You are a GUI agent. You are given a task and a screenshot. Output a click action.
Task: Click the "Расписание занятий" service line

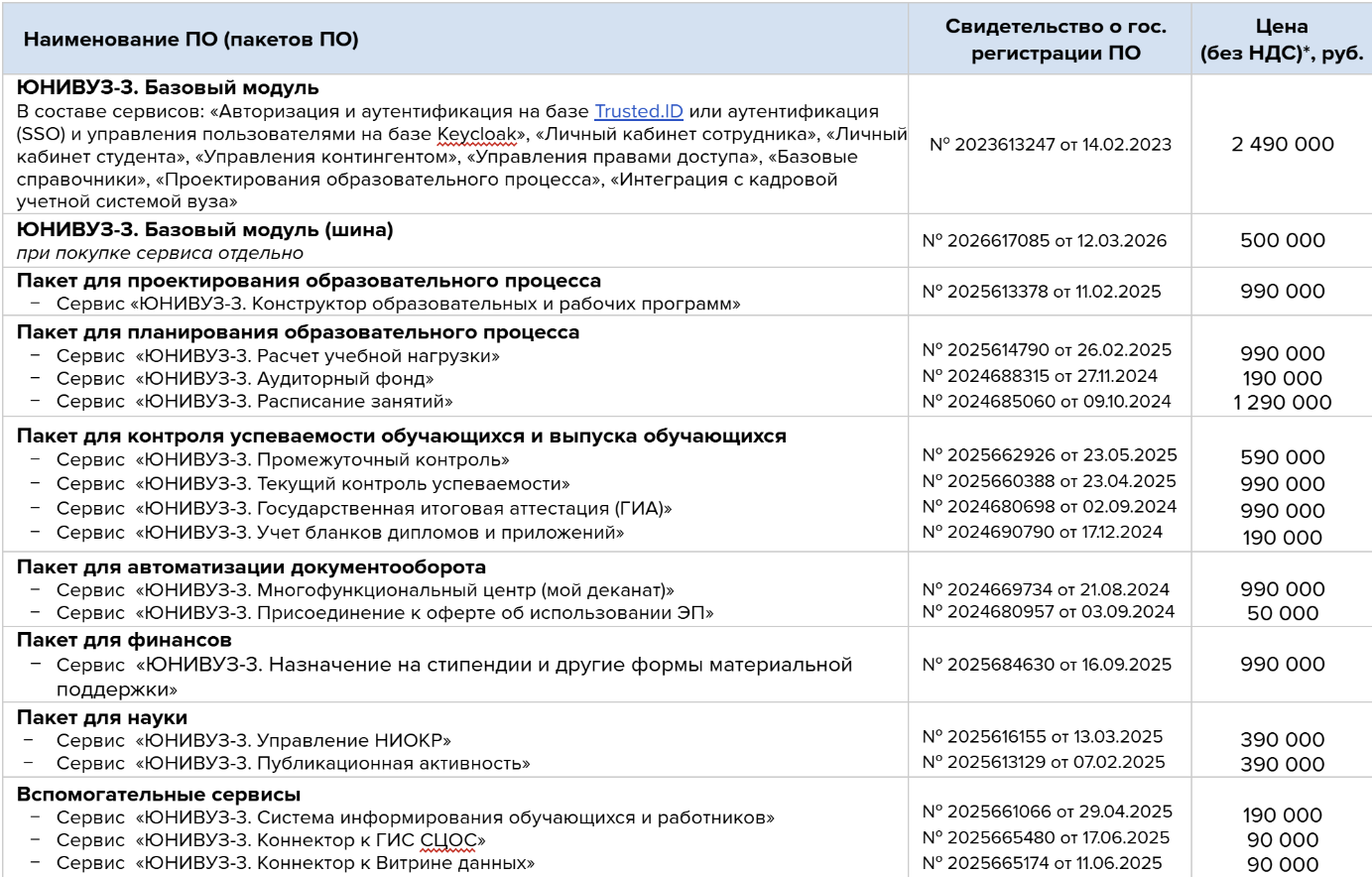coord(254,402)
